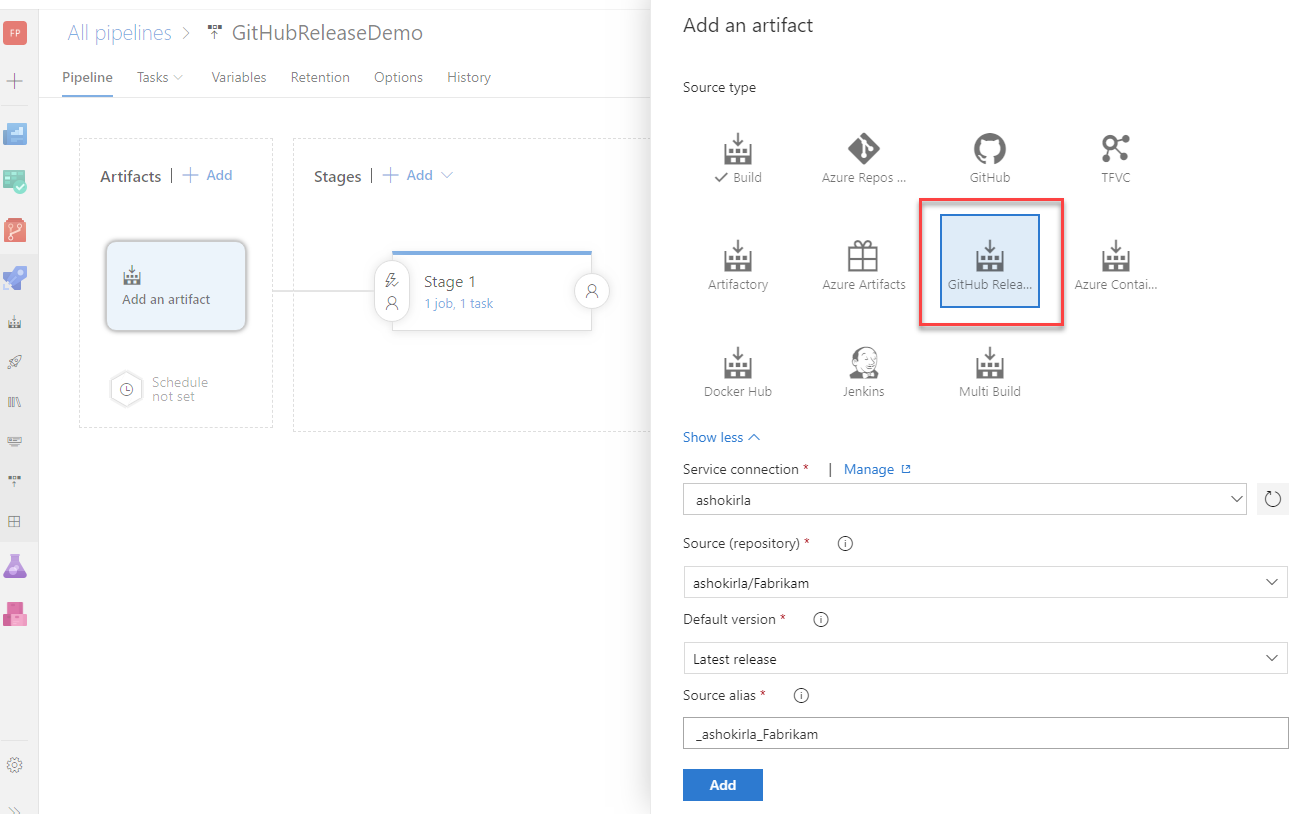Click the Source alias input field
Viewport: 1294px width, 814px height.
[985, 733]
